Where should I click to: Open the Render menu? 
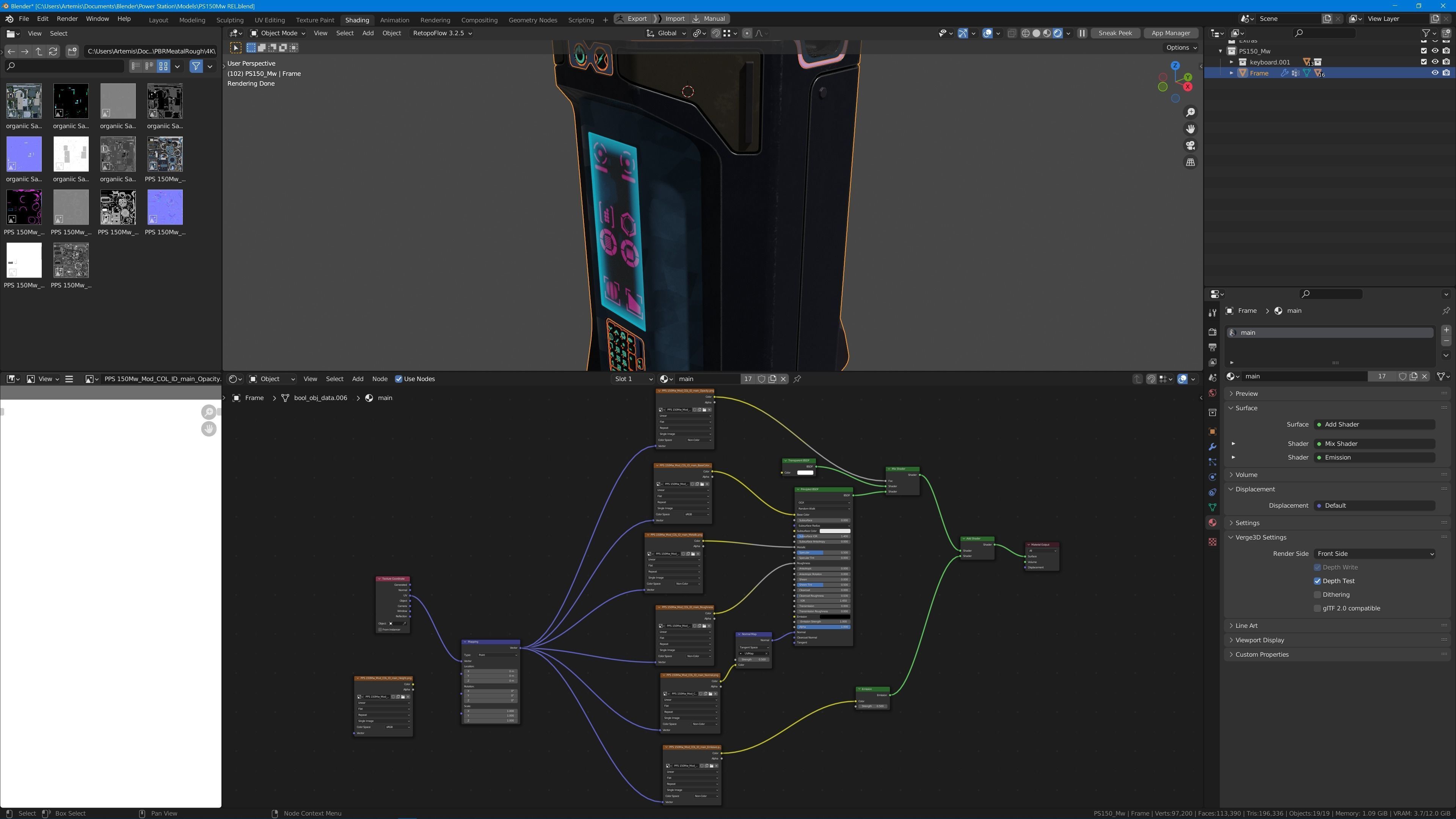pyautogui.click(x=67, y=19)
